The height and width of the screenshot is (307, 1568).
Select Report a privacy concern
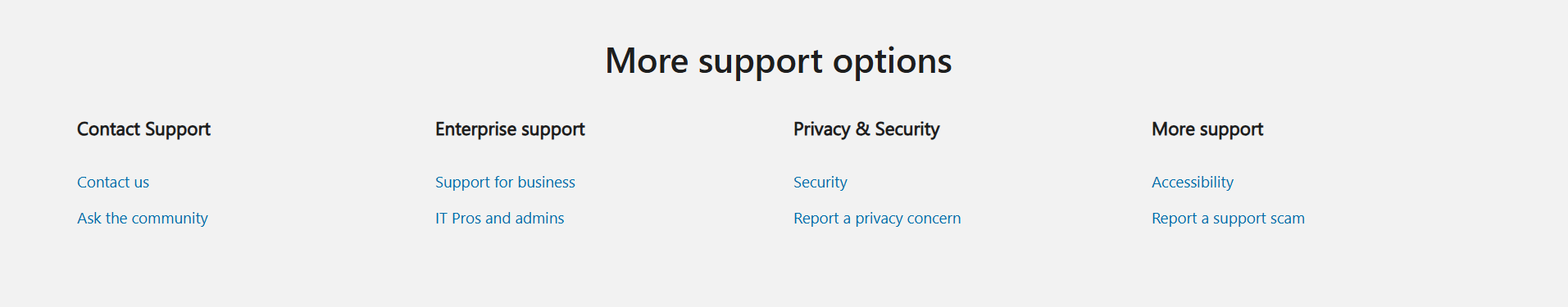pyautogui.click(x=877, y=219)
